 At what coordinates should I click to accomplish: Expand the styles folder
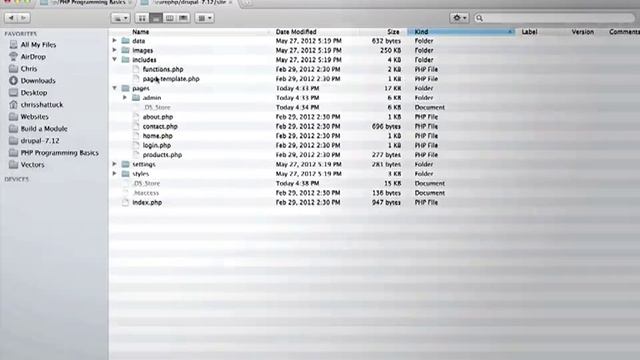(115, 173)
